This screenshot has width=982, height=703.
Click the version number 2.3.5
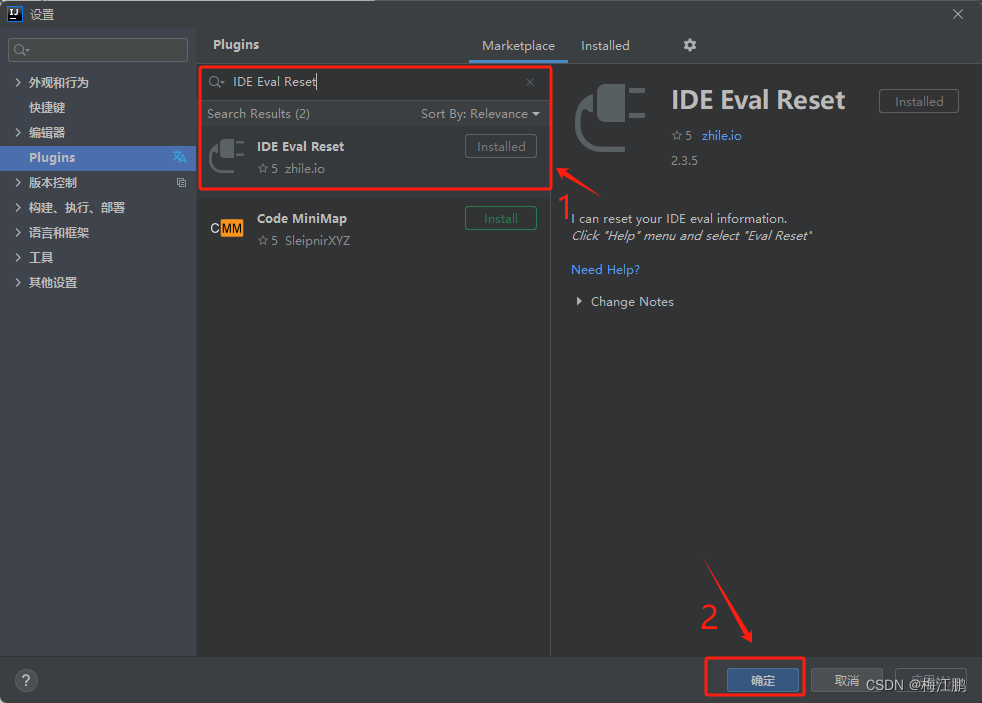click(684, 161)
